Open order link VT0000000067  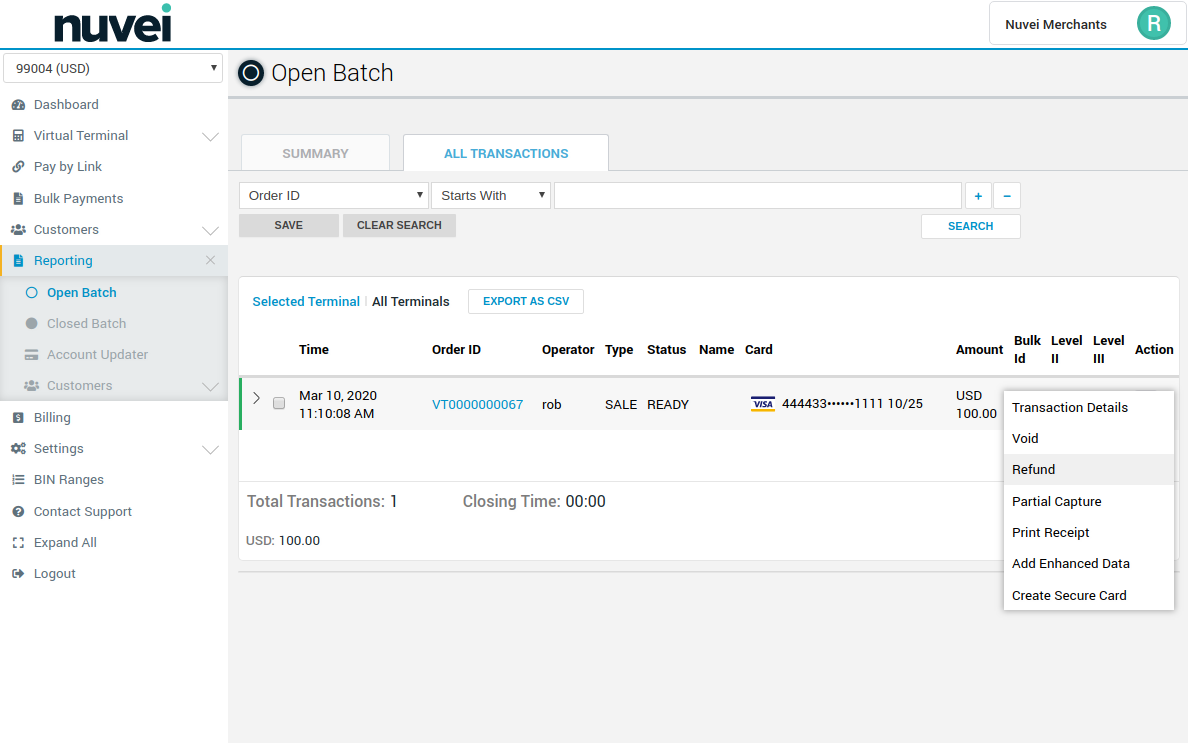[x=477, y=404]
